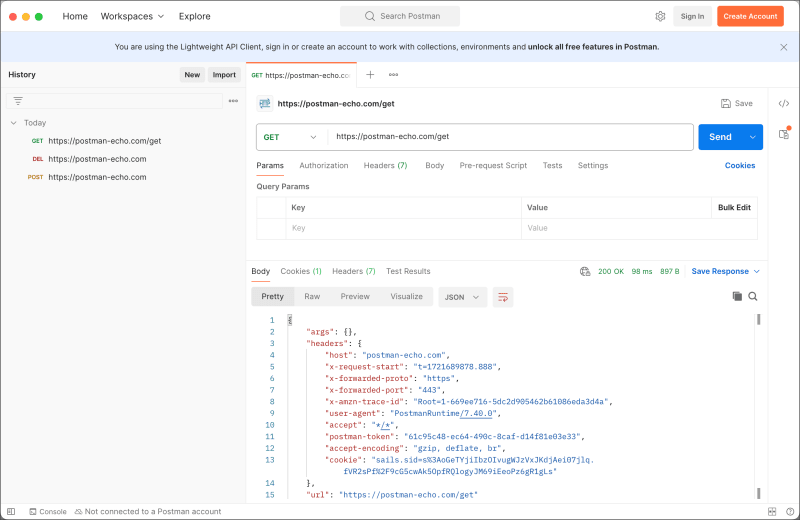Viewport: 800px width, 520px height.
Task: Add a new request tab with plus icon
Action: coord(370,75)
